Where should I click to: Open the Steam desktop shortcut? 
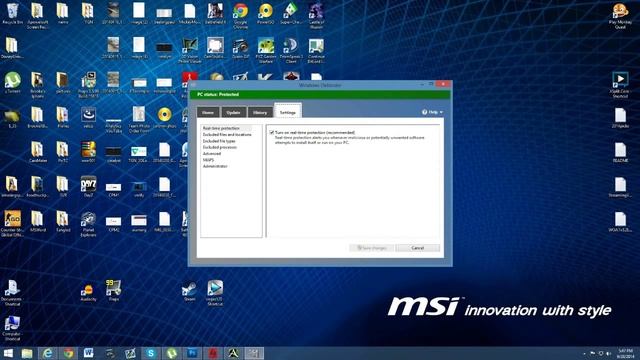189,291
